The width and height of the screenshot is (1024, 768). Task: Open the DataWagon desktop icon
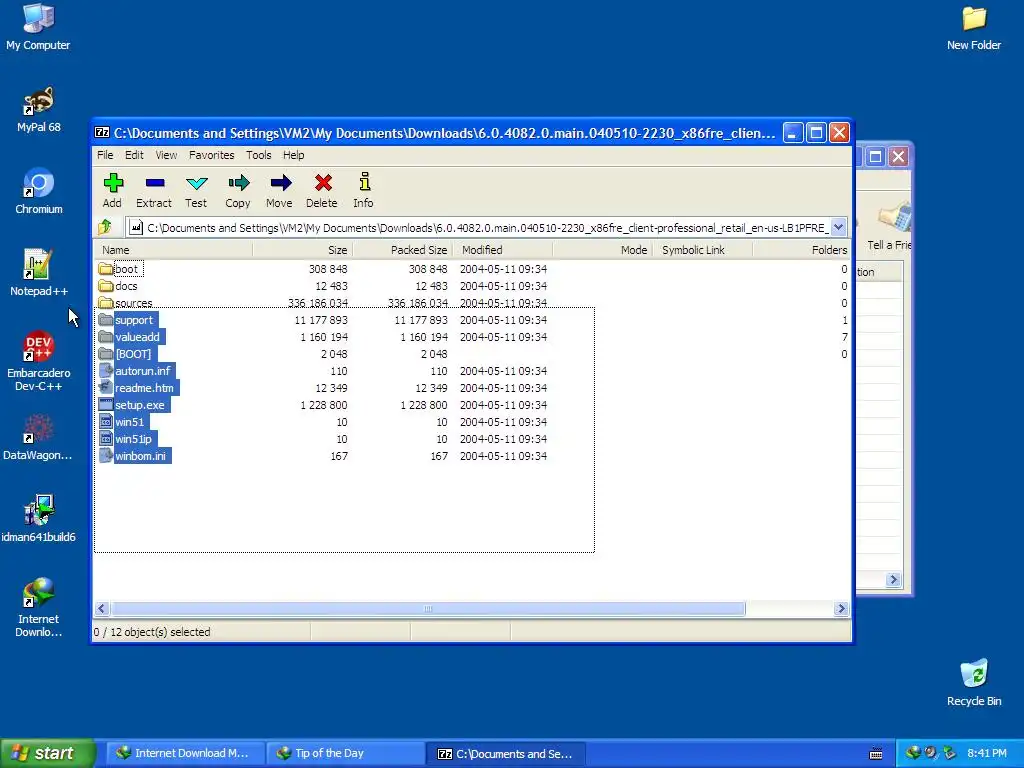[x=39, y=437]
